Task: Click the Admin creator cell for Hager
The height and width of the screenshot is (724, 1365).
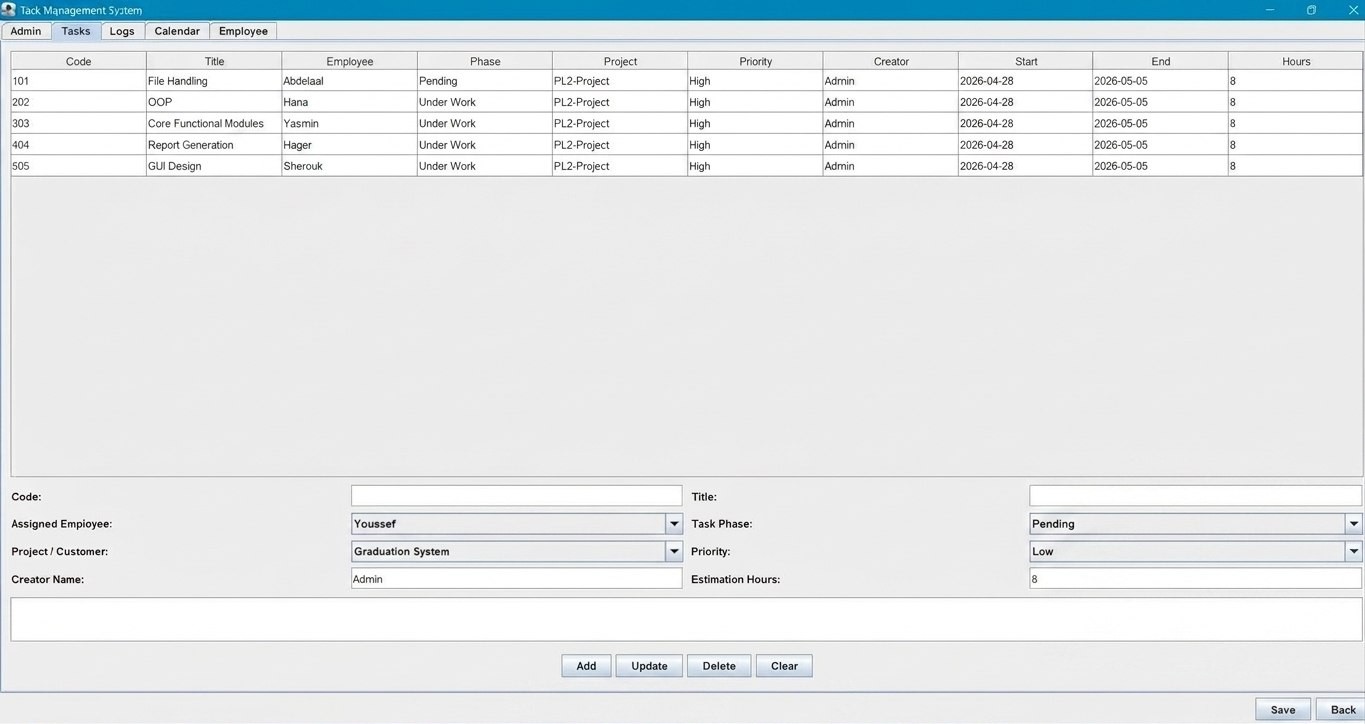Action: tap(891, 145)
